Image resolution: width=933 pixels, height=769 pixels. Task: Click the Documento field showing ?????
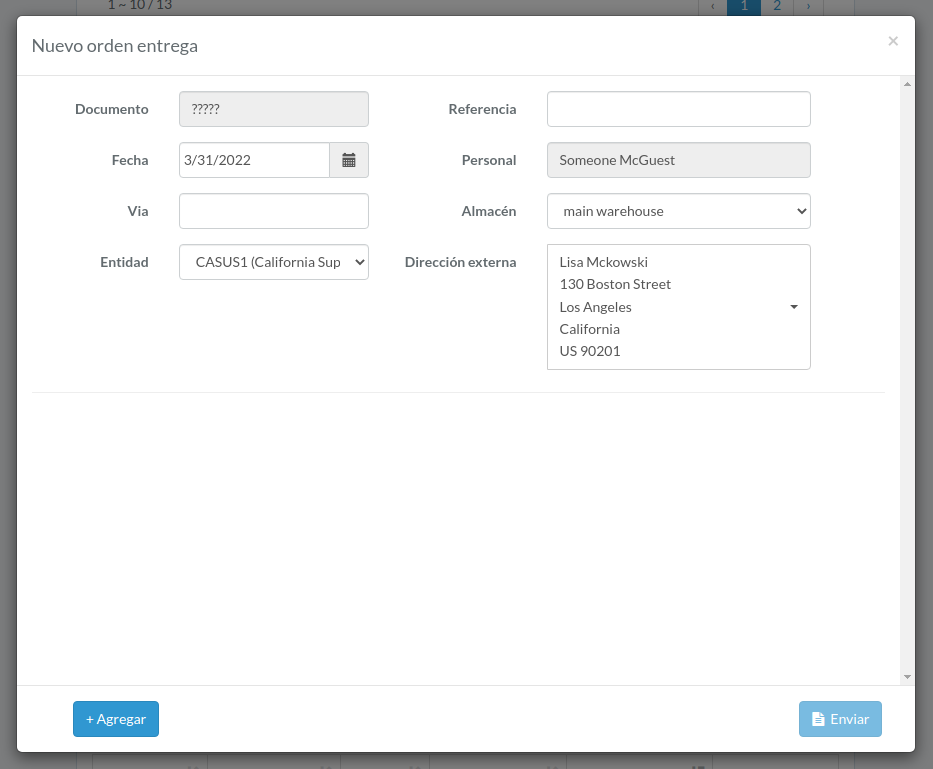tap(274, 109)
